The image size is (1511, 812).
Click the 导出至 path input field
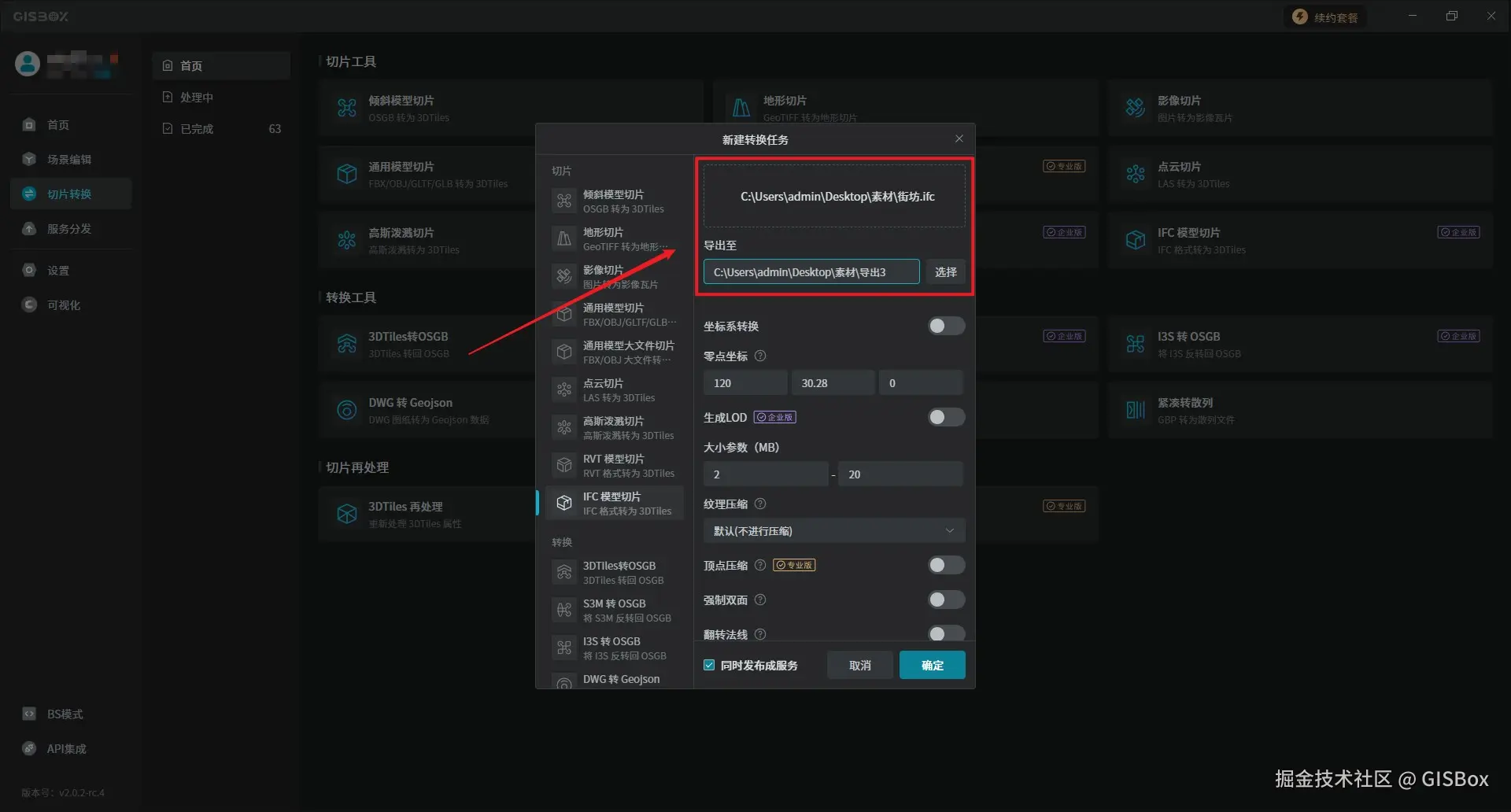coord(811,271)
